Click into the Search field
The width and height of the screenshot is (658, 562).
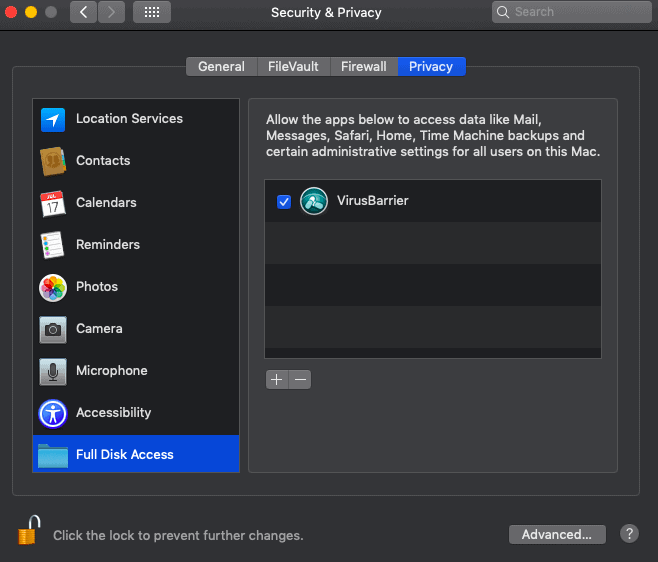[572, 12]
